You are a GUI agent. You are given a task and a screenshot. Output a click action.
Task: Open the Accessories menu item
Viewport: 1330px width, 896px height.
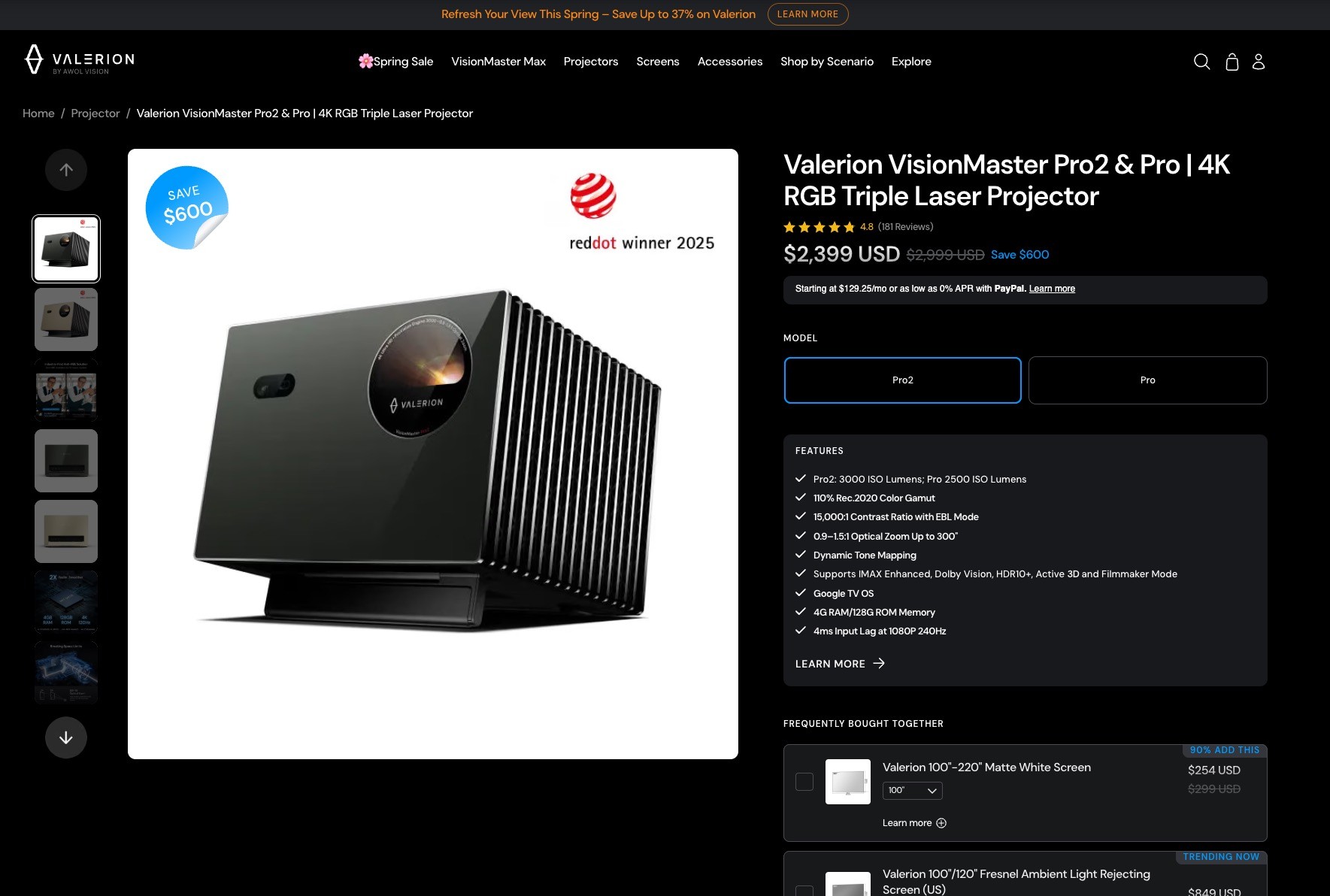[x=730, y=62]
